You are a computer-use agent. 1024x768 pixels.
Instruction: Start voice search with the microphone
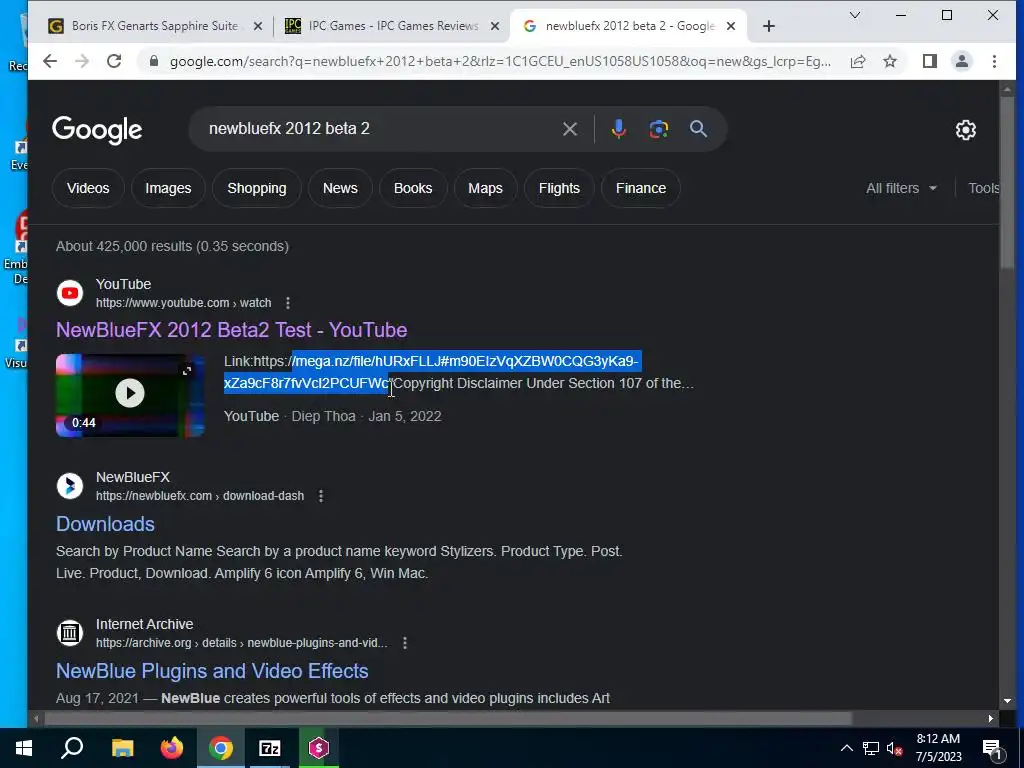click(618, 129)
